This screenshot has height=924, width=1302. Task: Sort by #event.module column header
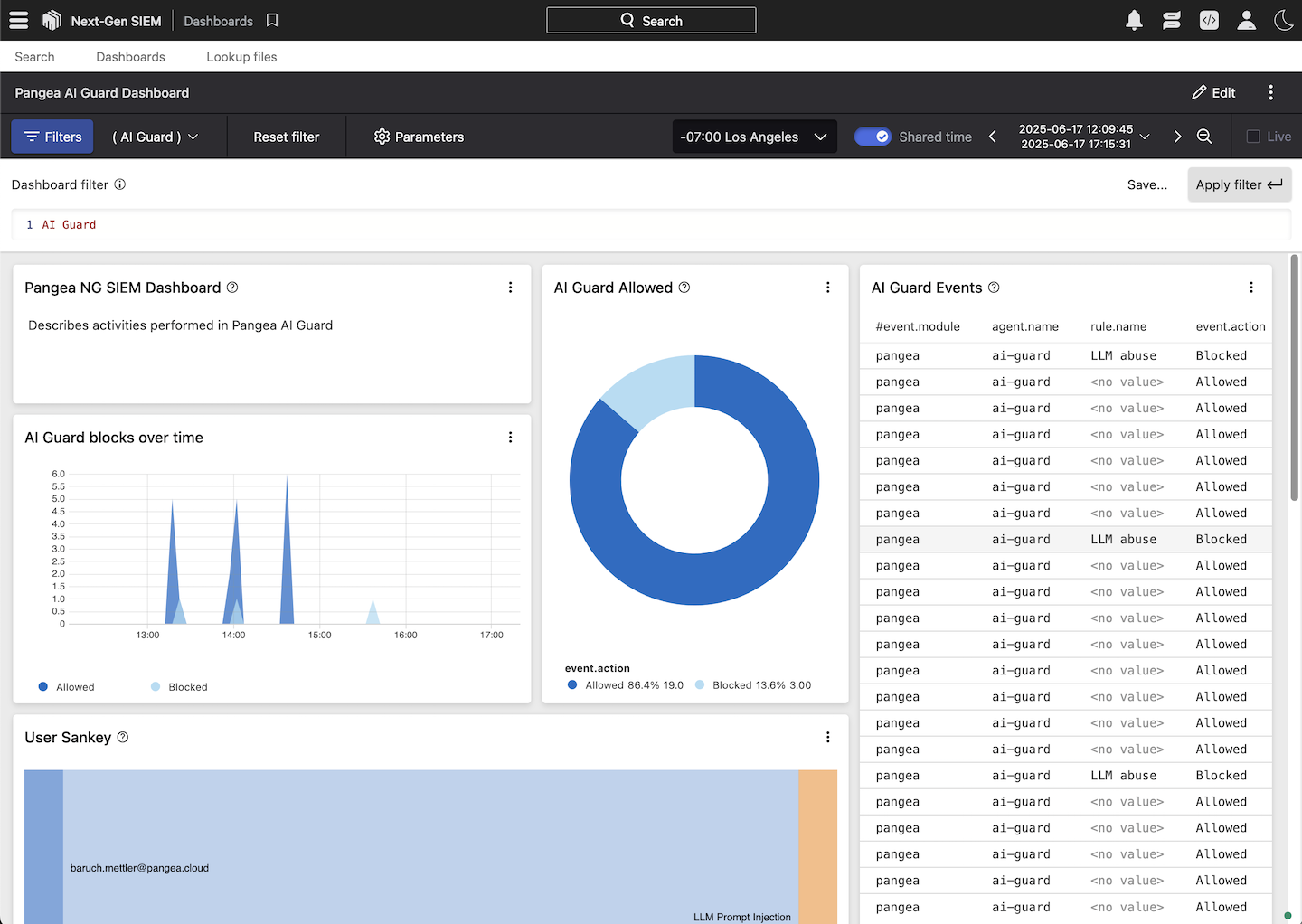click(x=918, y=326)
